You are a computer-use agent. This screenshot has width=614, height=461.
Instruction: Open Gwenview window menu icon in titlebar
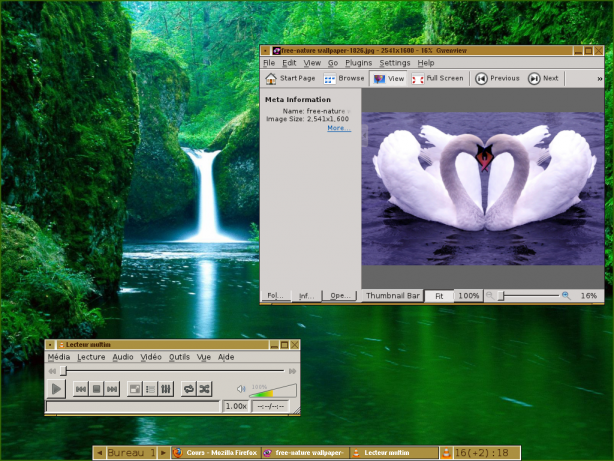pos(265,51)
